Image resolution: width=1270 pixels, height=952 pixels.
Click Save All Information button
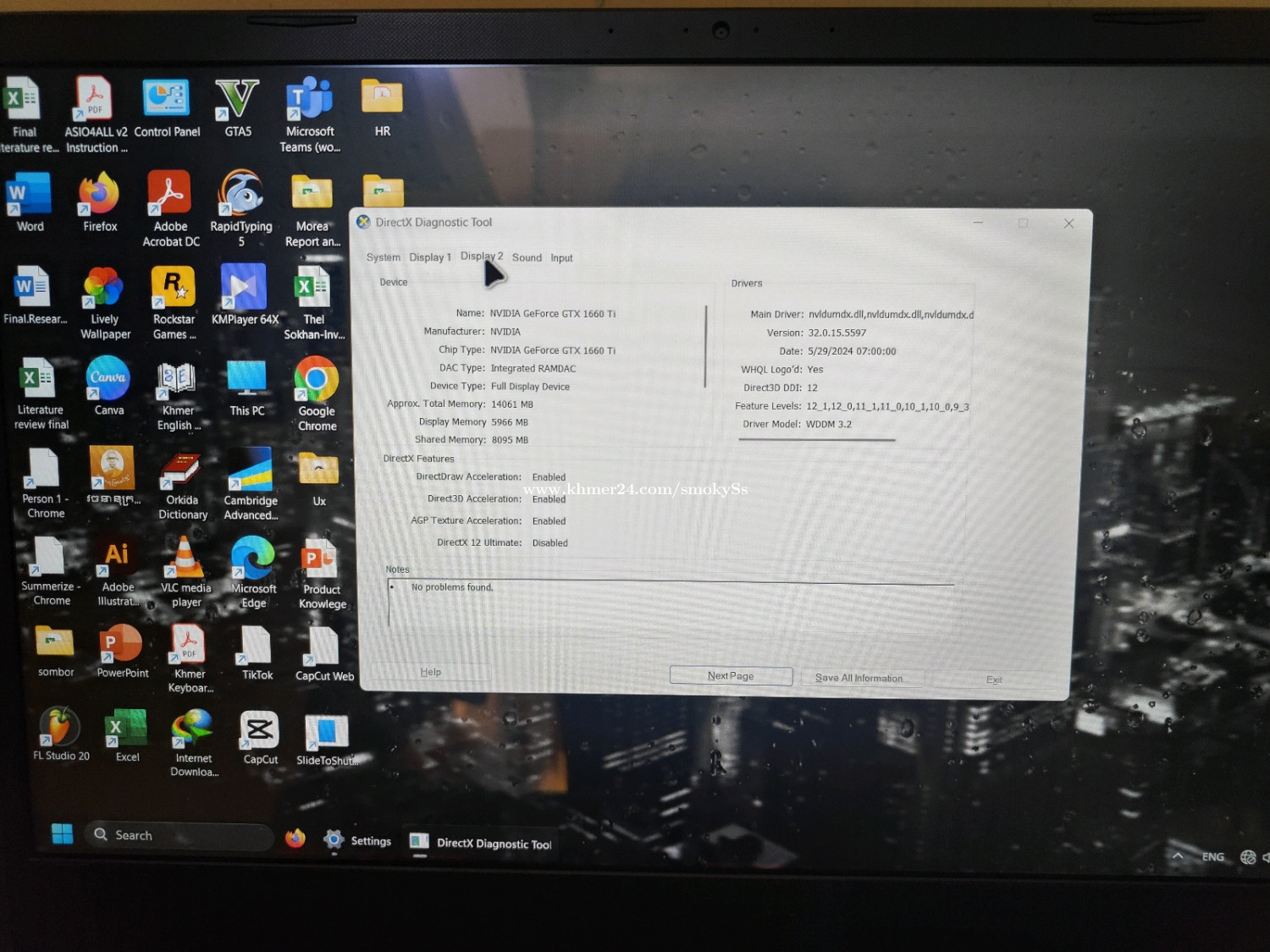(859, 678)
